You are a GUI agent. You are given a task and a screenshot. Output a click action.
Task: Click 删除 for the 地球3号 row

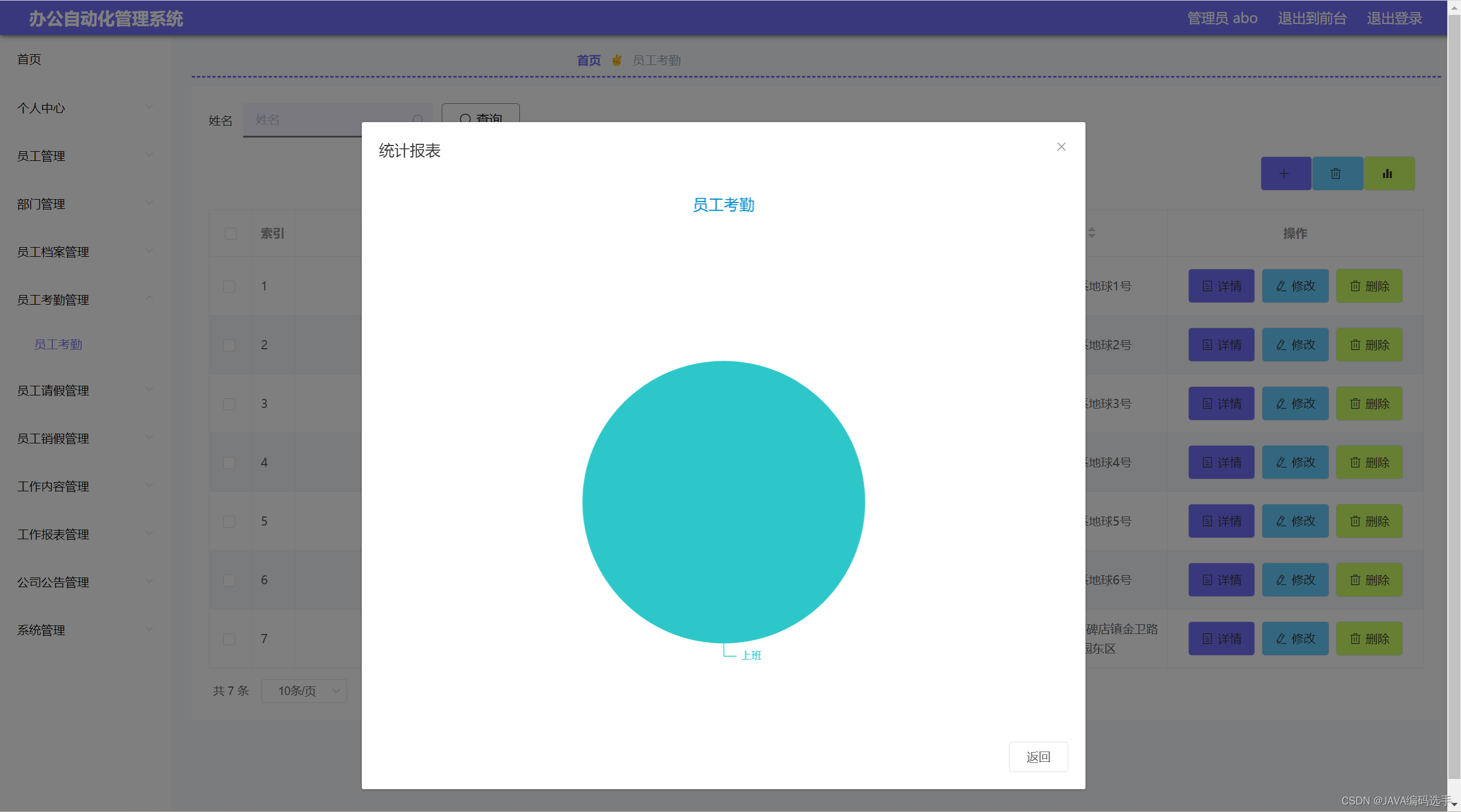coord(1369,403)
